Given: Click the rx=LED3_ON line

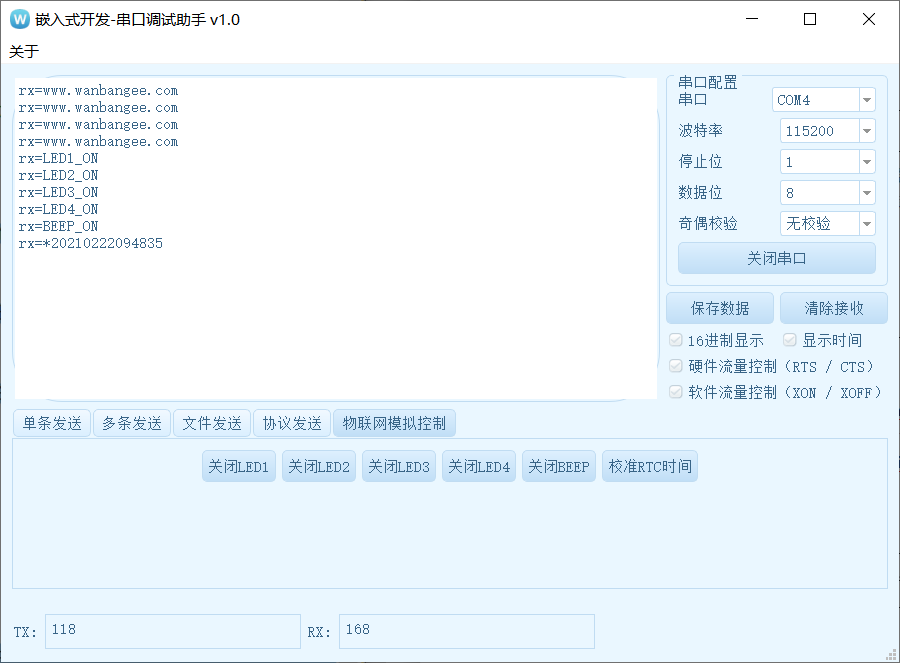Looking at the screenshot, I should (x=58, y=192).
